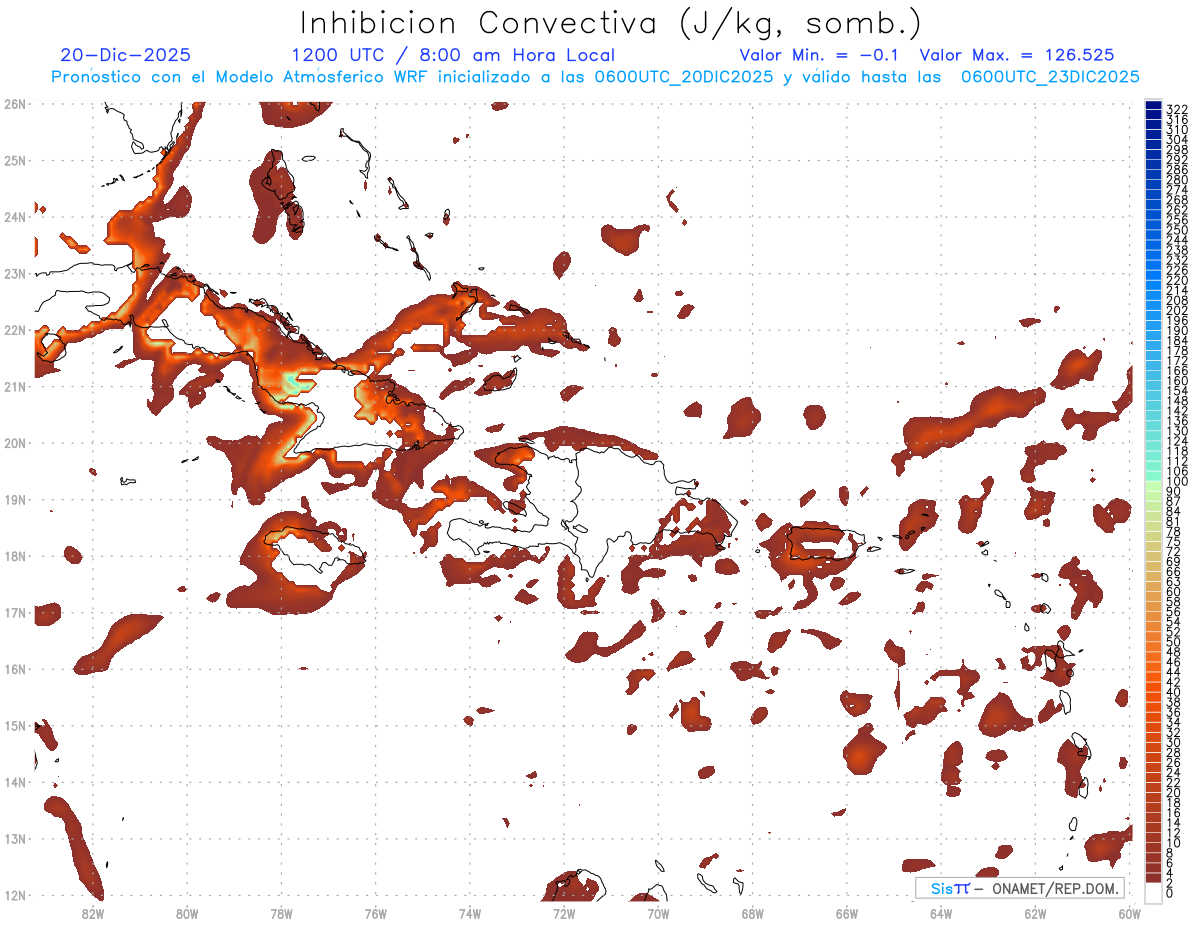Click the '322' color scale value
The image size is (1200, 927).
1176,109
